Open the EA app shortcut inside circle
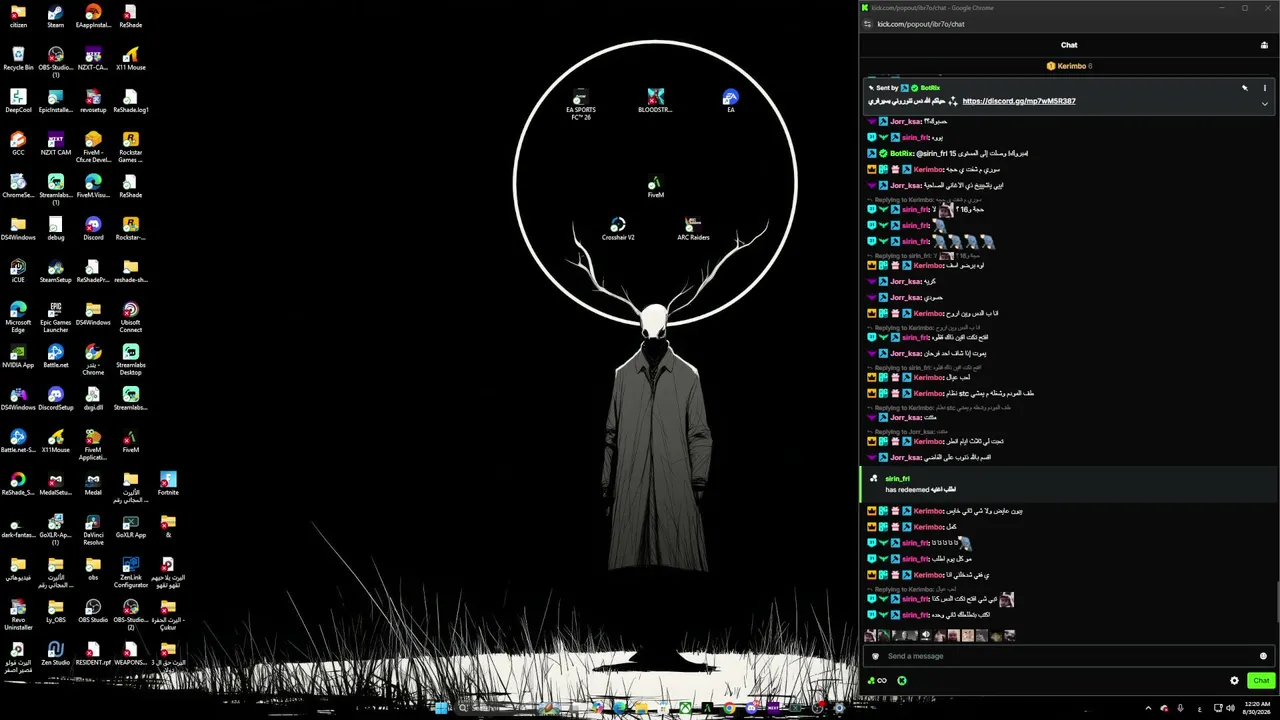The height and width of the screenshot is (720, 1280). 731,101
